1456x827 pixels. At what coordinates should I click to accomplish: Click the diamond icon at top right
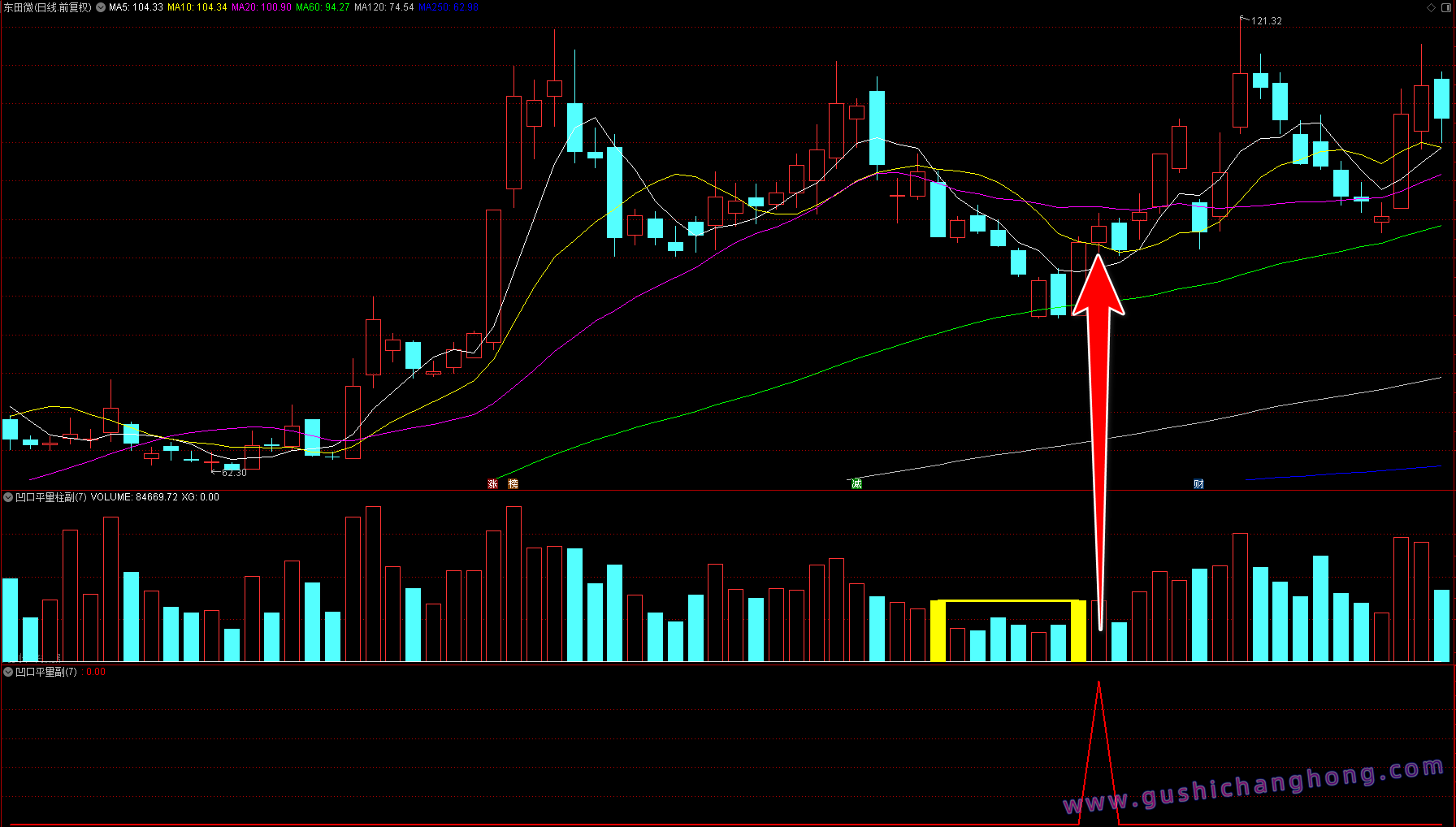tap(1432, 7)
